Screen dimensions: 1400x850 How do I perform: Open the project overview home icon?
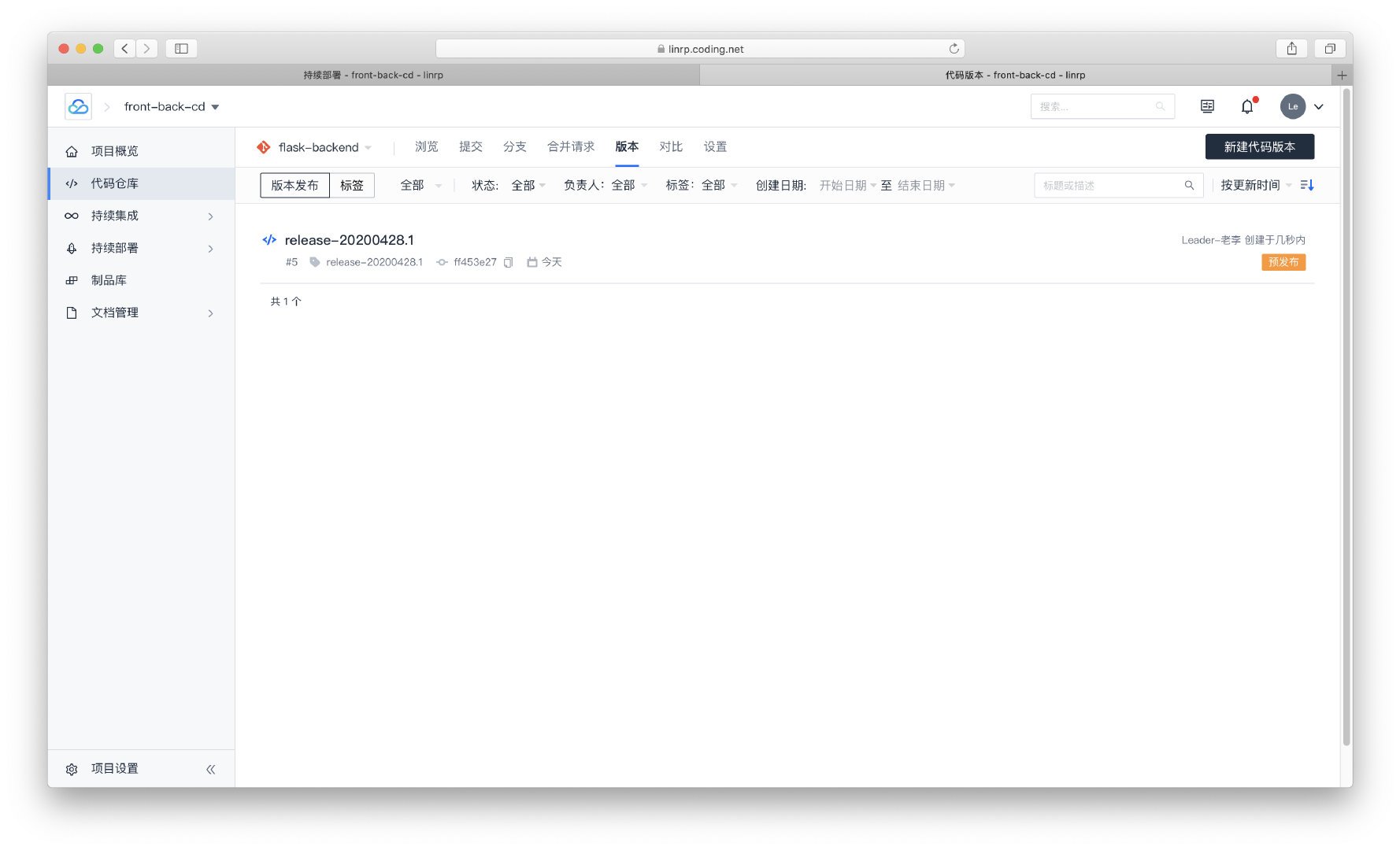coord(72,151)
